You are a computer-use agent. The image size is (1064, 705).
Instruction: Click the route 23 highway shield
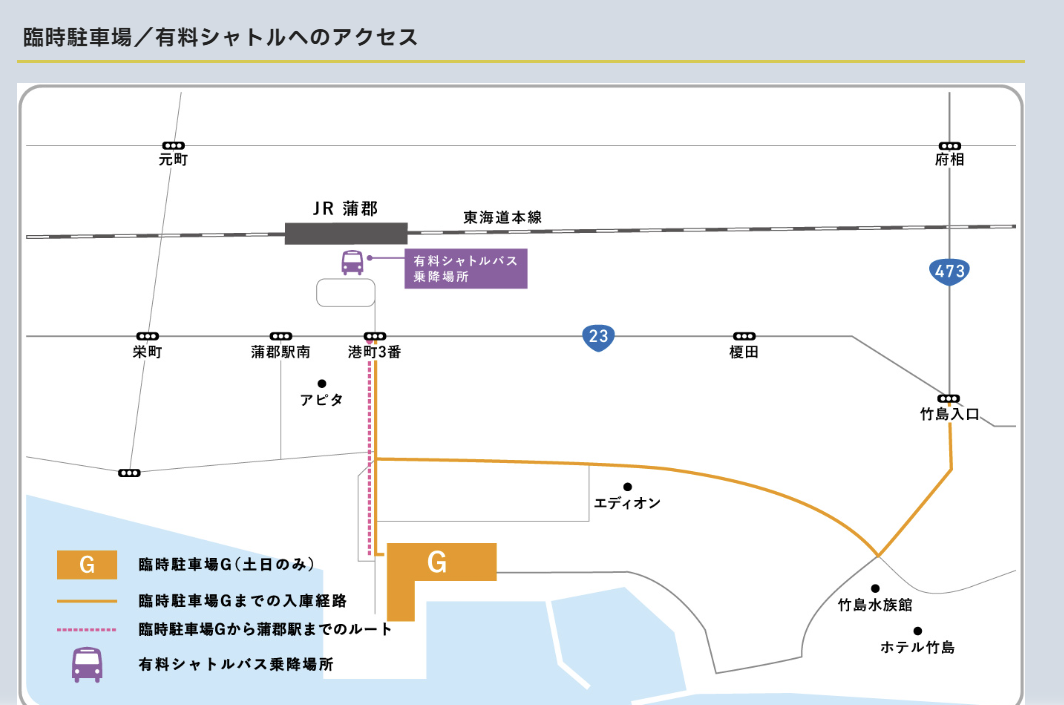[x=598, y=337]
